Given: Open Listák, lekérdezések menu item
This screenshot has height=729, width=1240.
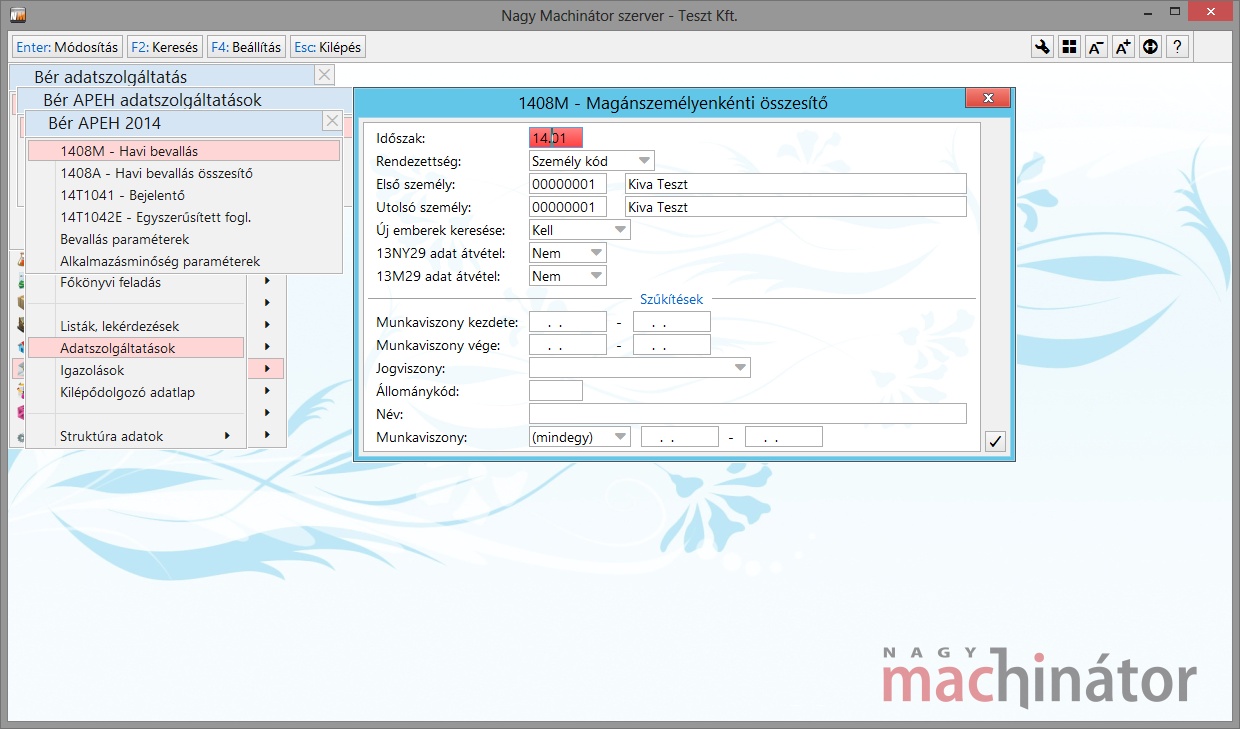Looking at the screenshot, I should point(136,326).
